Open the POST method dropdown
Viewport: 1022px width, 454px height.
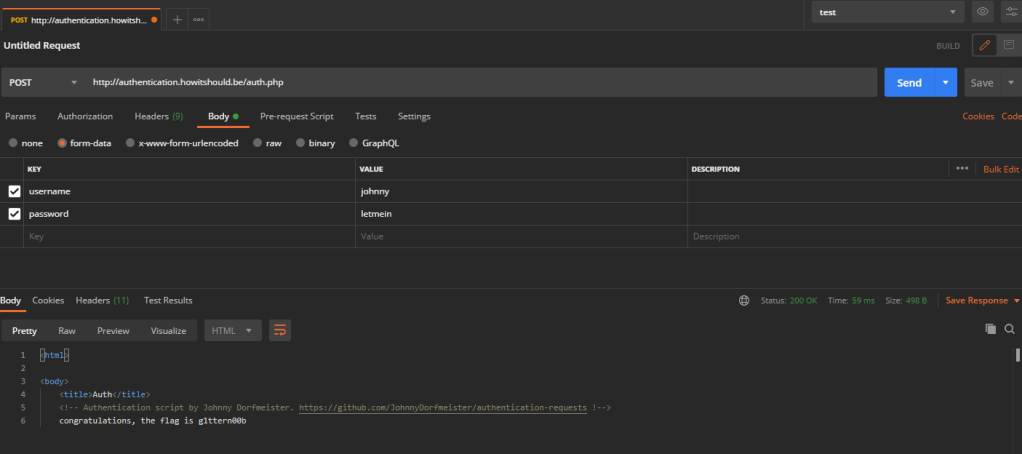(x=42, y=82)
